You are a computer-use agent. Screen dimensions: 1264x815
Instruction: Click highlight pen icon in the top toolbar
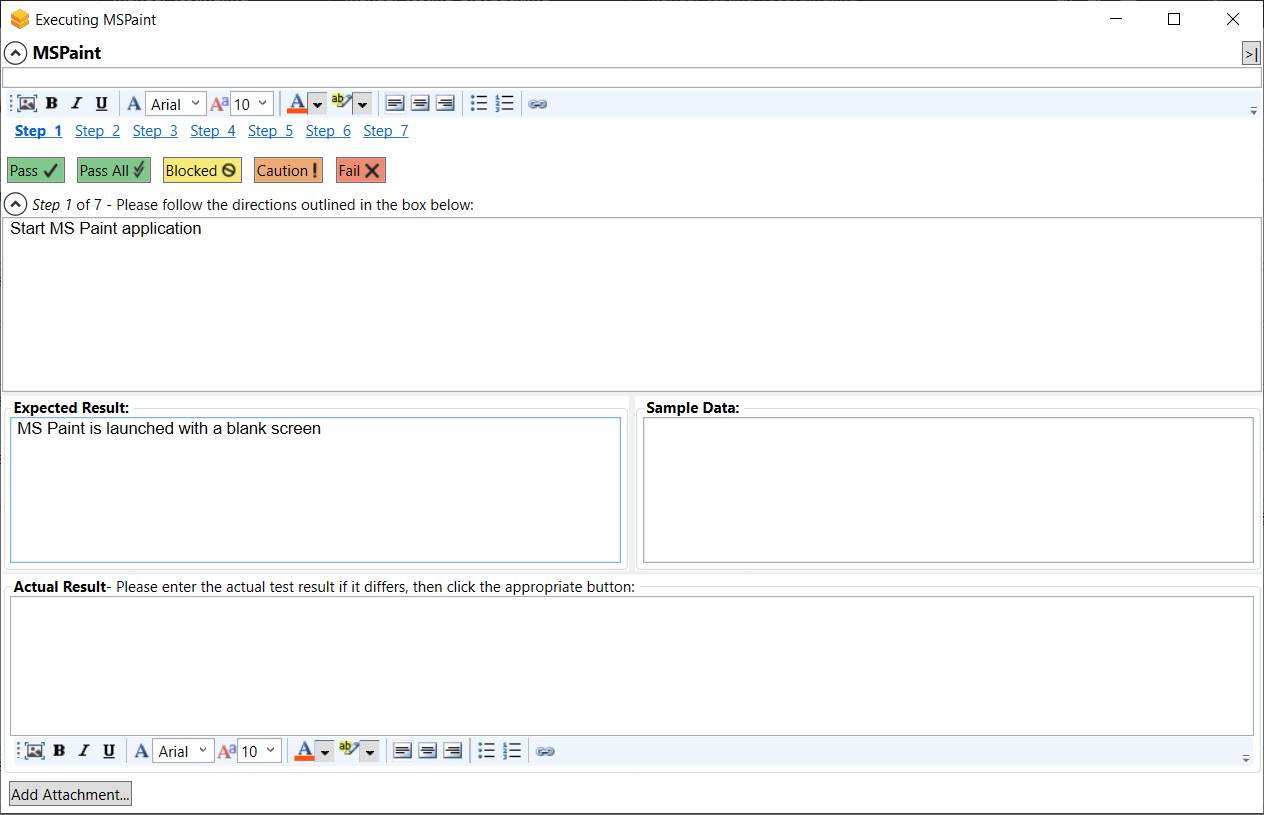341,103
